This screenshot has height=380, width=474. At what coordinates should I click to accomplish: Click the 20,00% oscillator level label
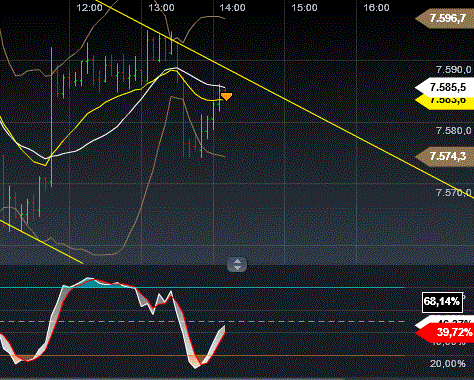448,363
